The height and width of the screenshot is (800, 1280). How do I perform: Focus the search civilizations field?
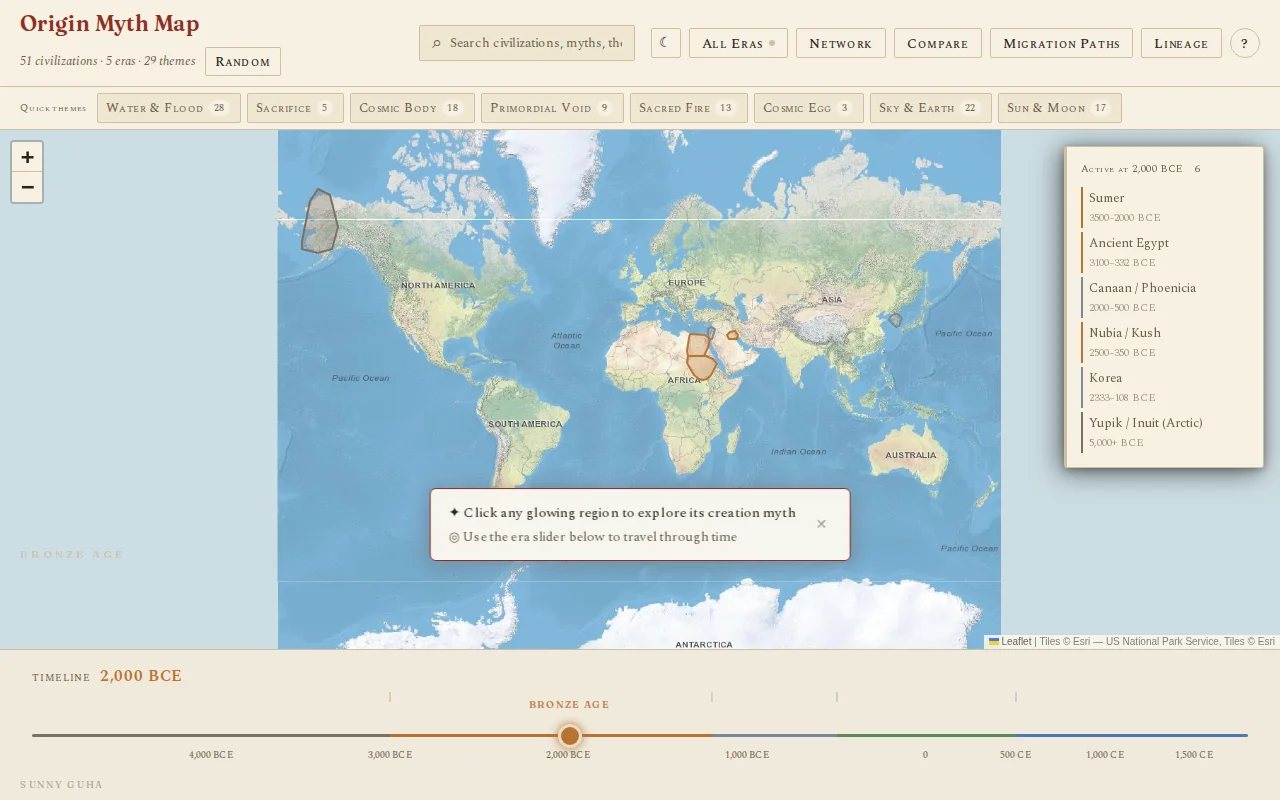(x=527, y=43)
